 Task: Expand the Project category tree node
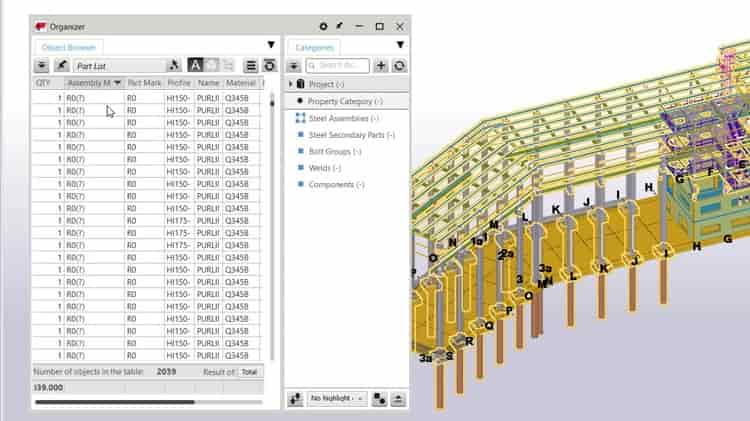291,84
